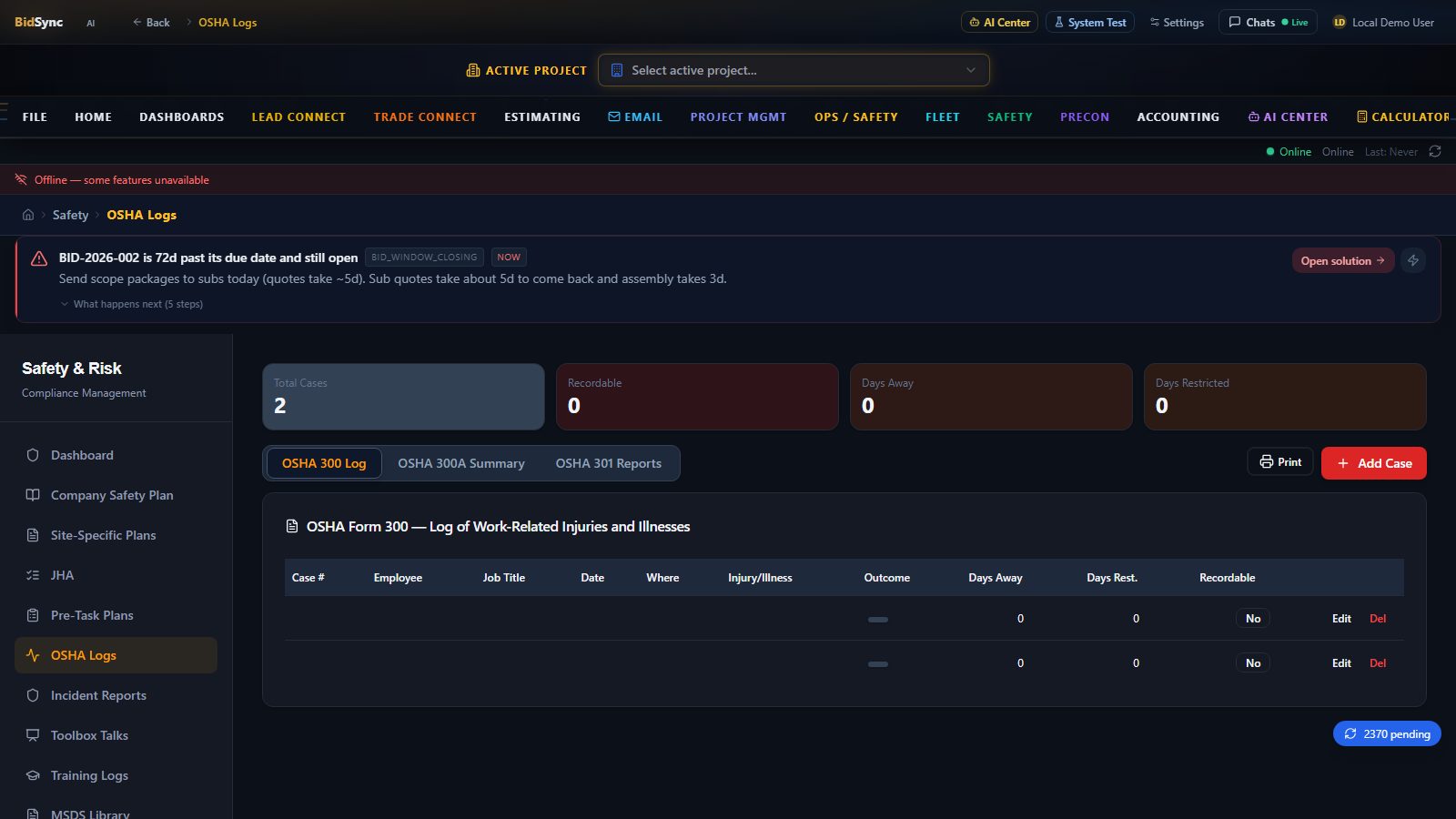Viewport: 1456px width, 819px height.
Task: Click the MSDS Library file icon
Action: (x=33, y=814)
